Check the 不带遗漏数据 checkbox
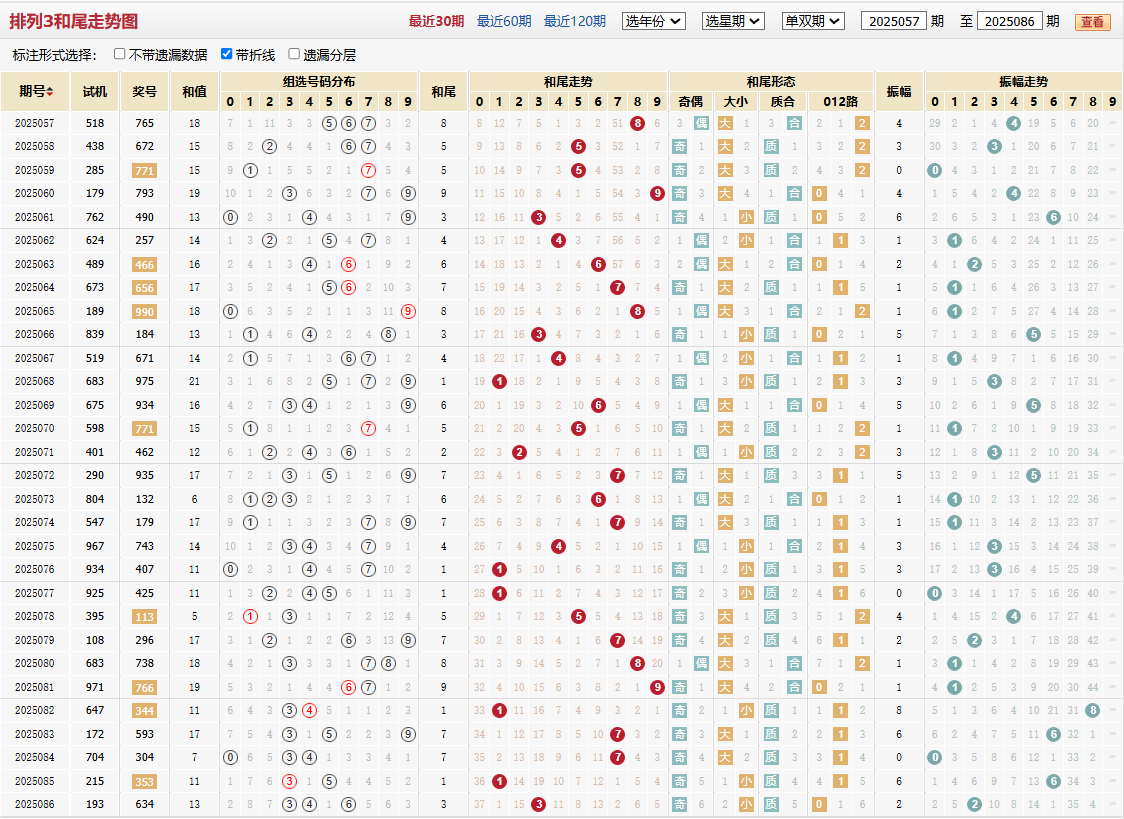This screenshot has width=1124, height=819. click(x=120, y=54)
